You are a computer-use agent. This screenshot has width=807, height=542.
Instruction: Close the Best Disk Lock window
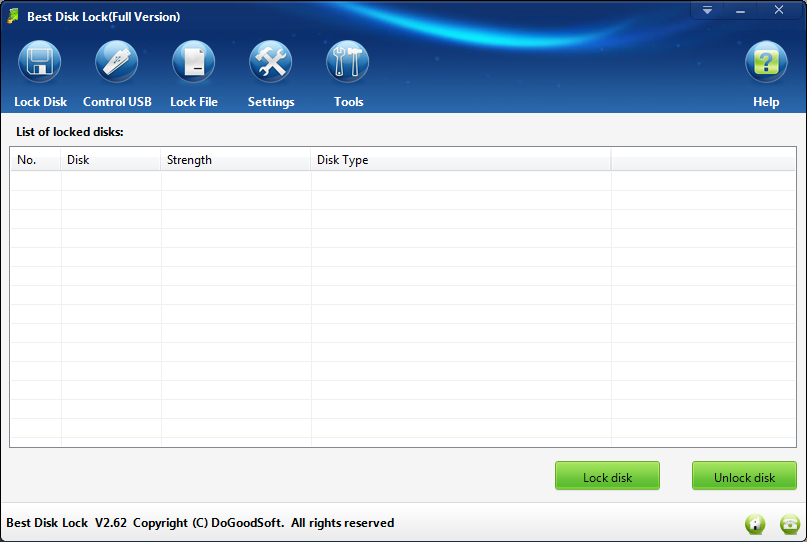tap(779, 10)
